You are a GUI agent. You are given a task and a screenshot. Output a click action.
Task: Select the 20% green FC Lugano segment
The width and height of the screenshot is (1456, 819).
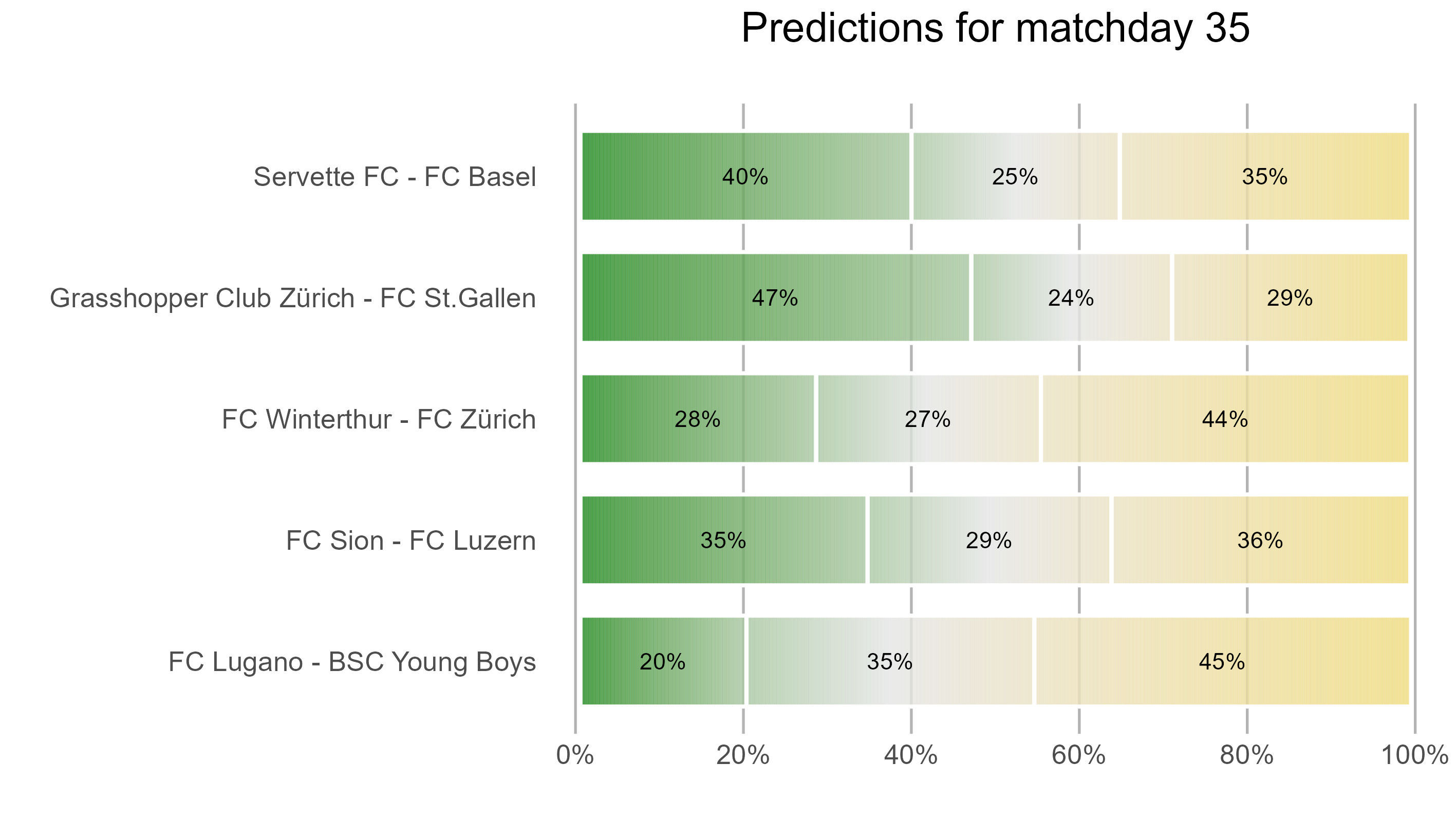coord(662,662)
